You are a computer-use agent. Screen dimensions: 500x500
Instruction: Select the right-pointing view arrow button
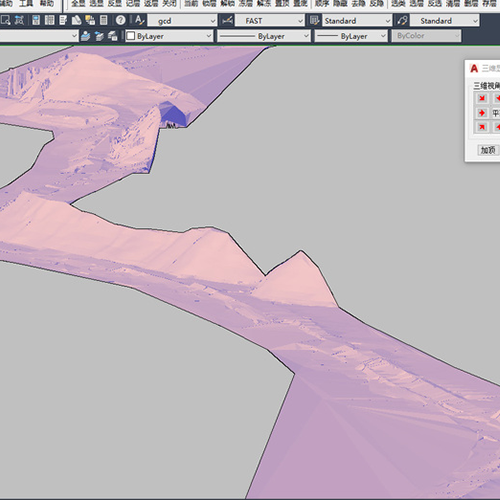[x=482, y=113]
